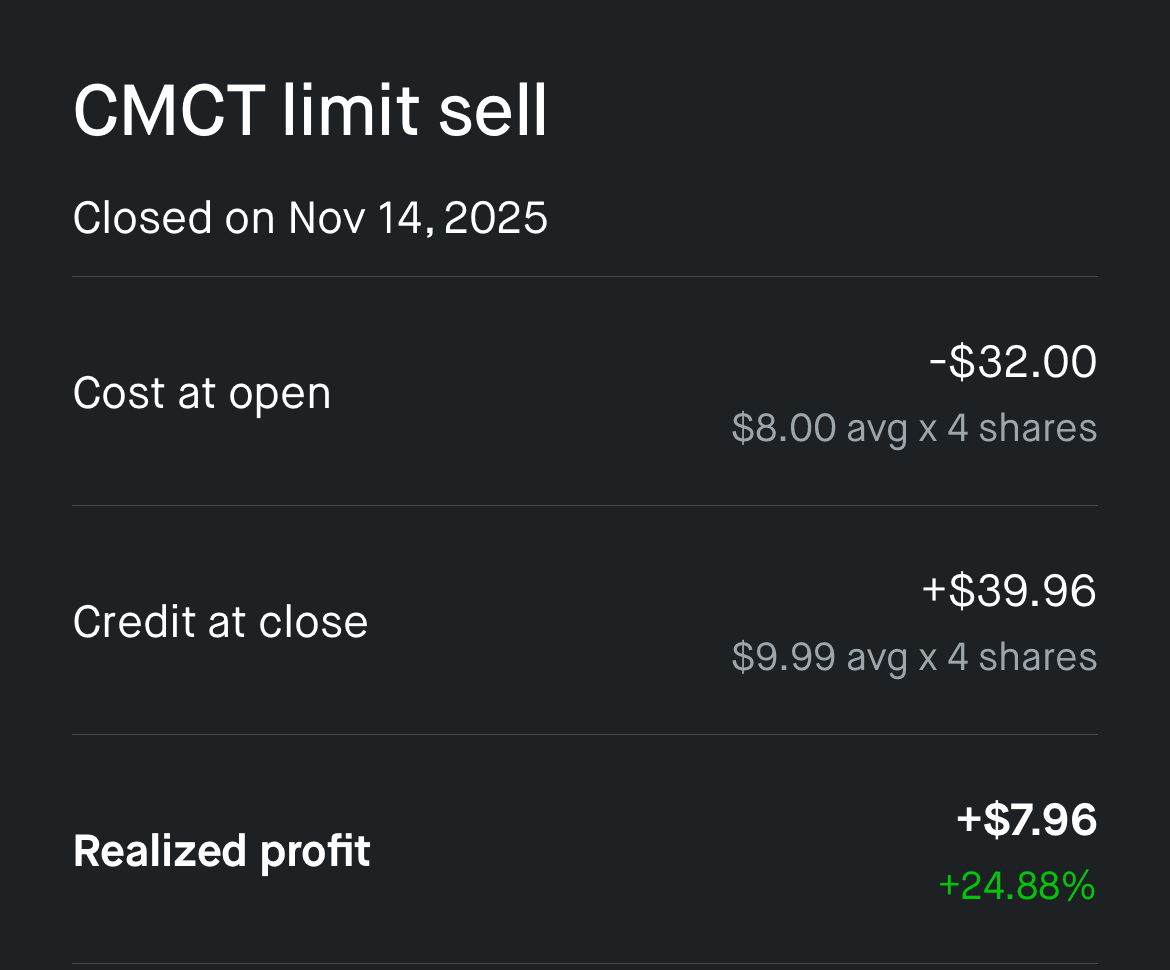Click the word 'sell' in heading
The image size is (1170, 970).
click(x=494, y=110)
